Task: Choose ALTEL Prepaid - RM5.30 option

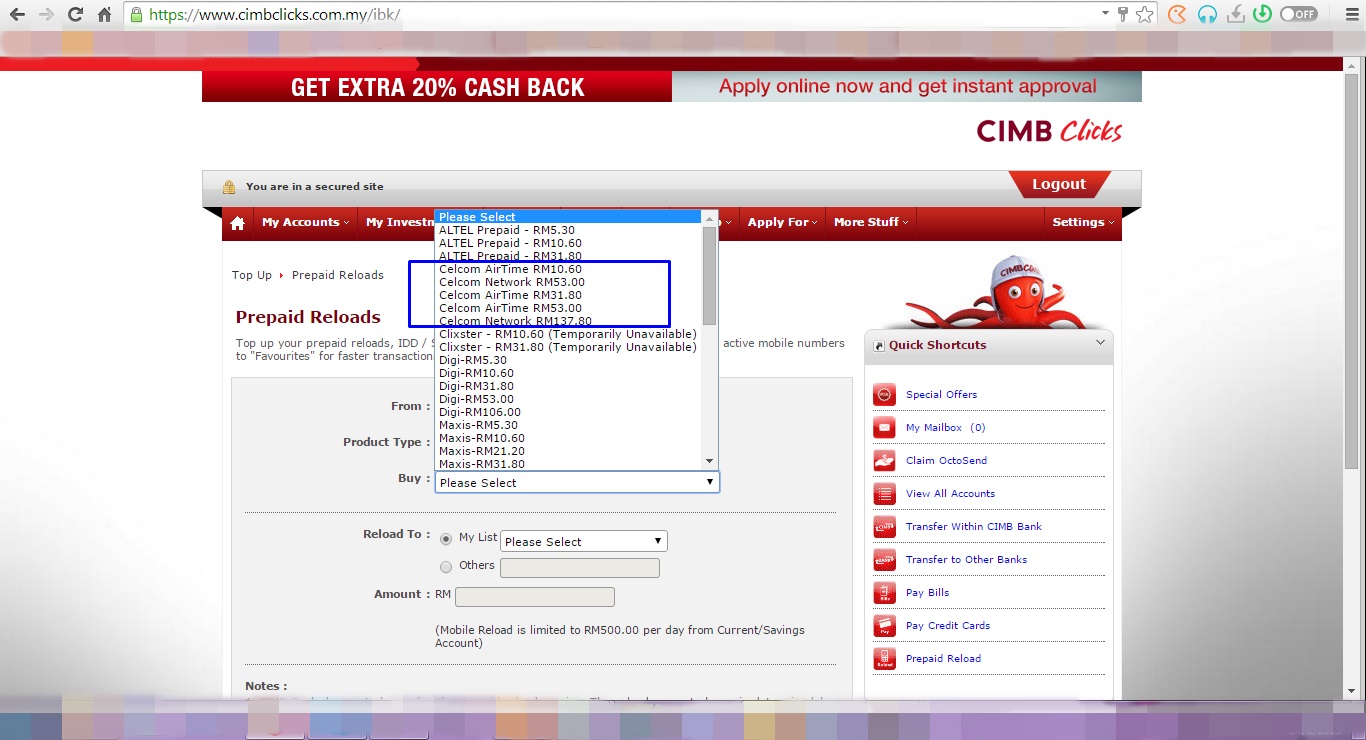Action: pos(569,230)
